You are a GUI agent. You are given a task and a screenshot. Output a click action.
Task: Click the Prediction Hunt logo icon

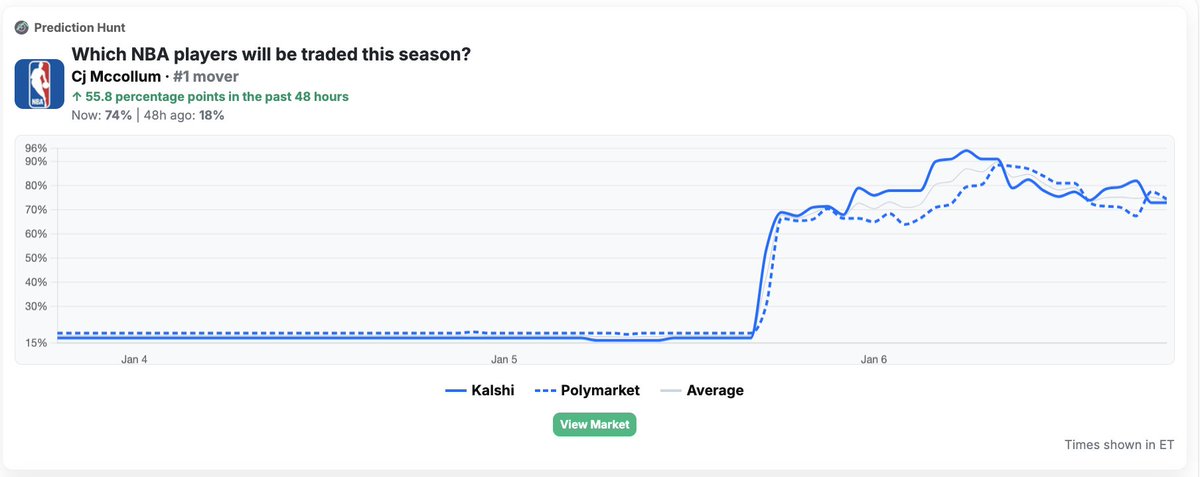pyautogui.click(x=21, y=27)
